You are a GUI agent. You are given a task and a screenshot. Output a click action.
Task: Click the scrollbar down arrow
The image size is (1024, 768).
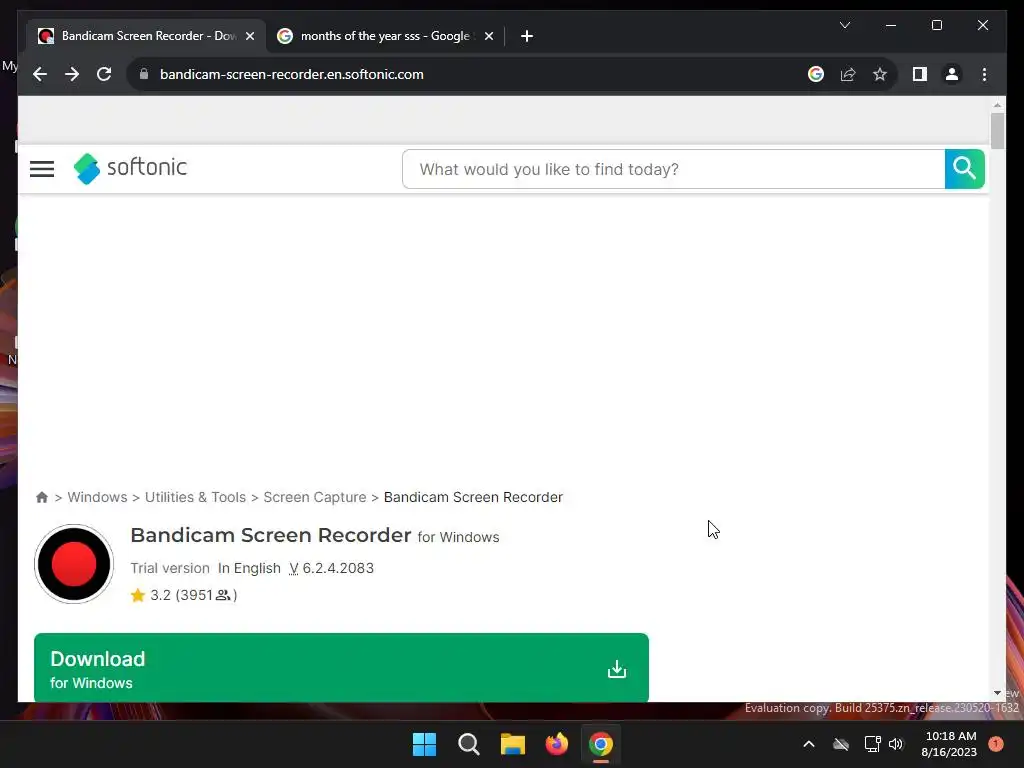coord(997,694)
